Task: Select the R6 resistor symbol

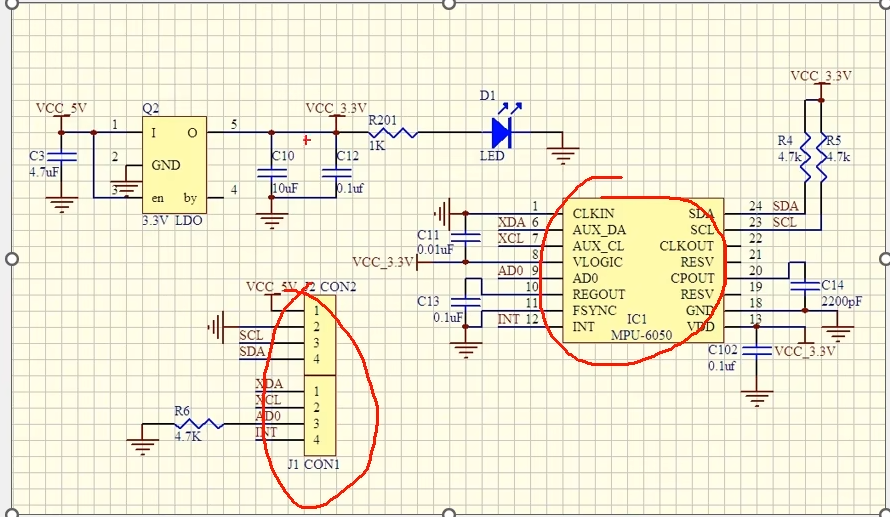Action: pyautogui.click(x=199, y=424)
